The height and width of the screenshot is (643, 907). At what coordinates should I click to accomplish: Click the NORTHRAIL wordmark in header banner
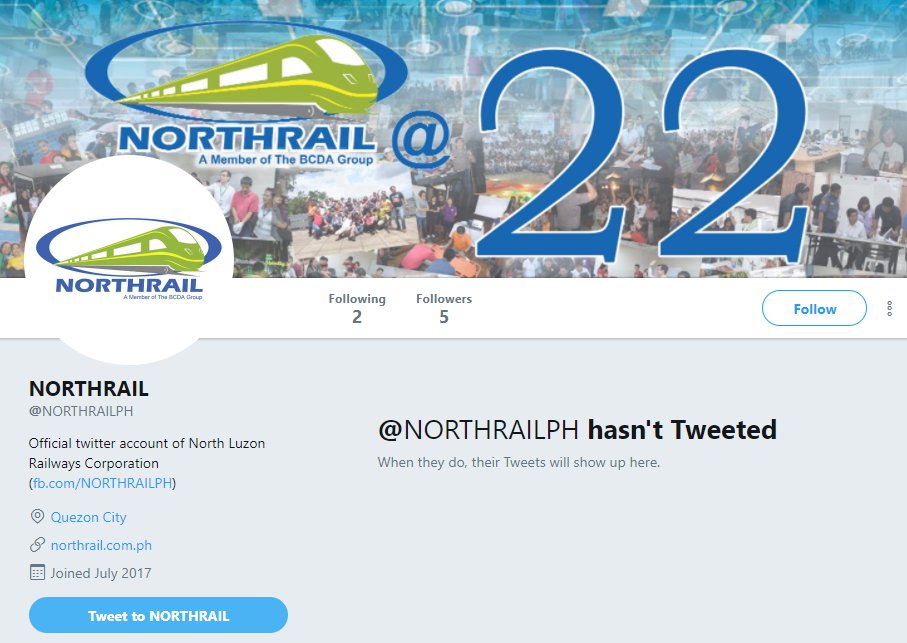click(248, 139)
